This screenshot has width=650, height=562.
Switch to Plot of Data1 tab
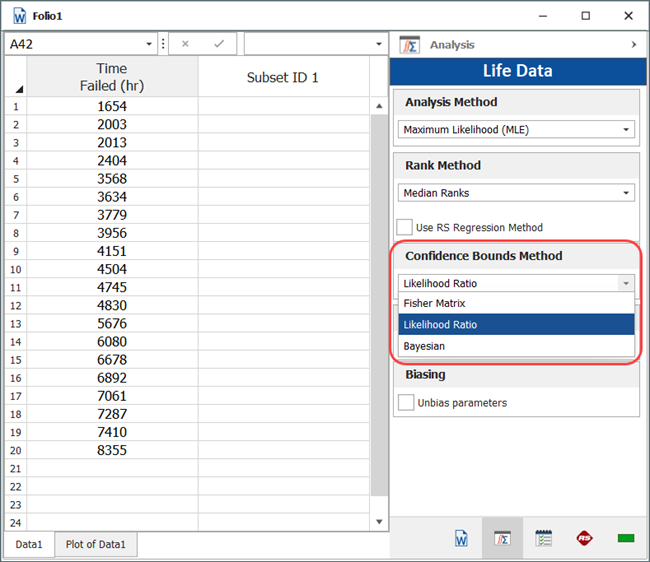point(96,544)
